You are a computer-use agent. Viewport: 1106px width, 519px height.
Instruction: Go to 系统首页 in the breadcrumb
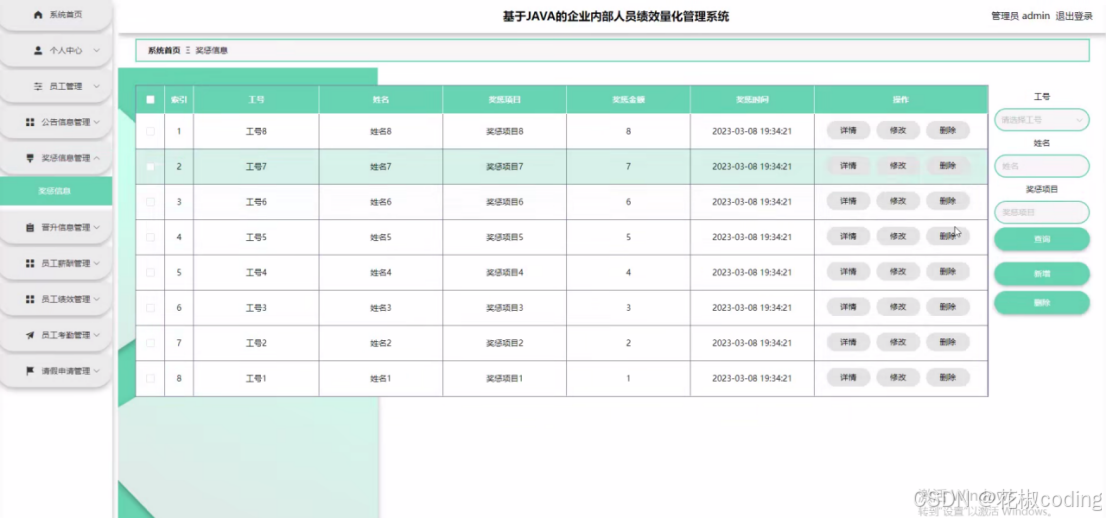pyautogui.click(x=164, y=51)
